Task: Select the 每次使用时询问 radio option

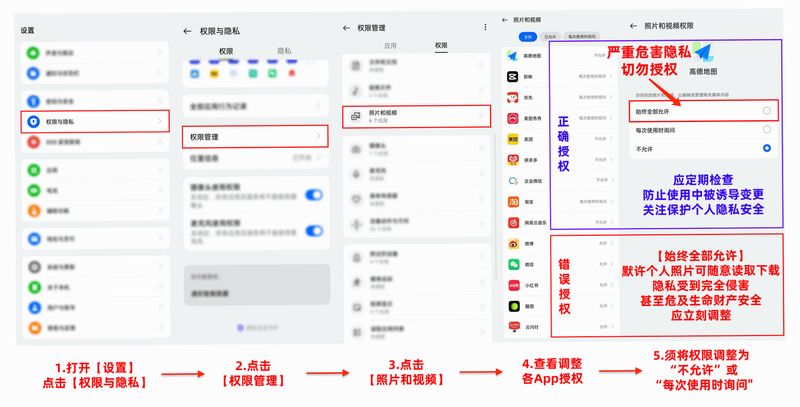Action: click(x=766, y=130)
